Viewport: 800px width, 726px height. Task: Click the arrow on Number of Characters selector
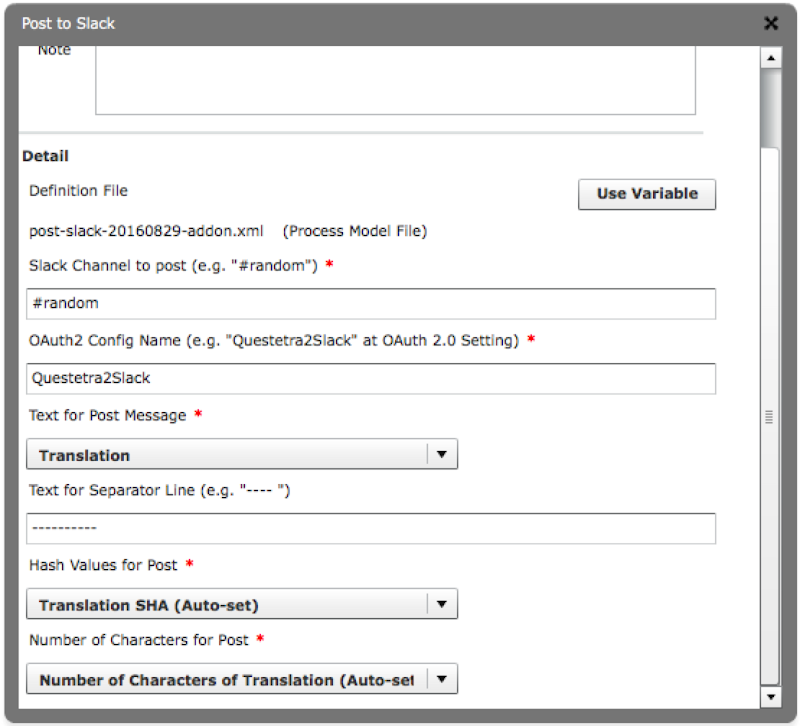441,678
